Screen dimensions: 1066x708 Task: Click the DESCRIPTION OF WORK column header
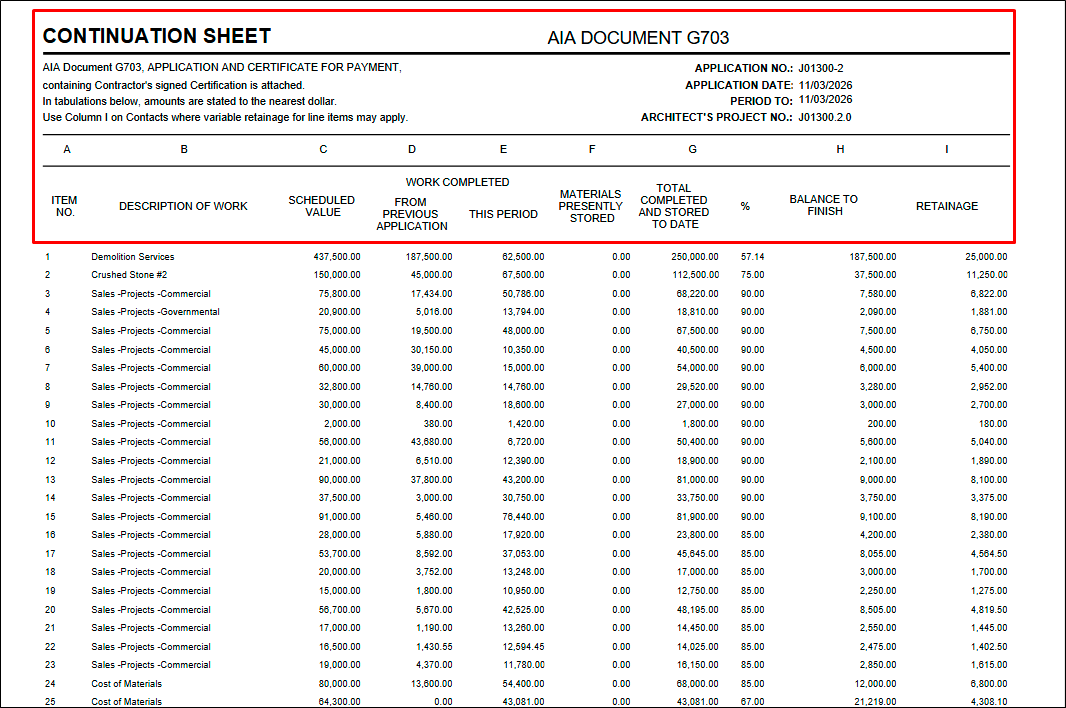coord(183,206)
